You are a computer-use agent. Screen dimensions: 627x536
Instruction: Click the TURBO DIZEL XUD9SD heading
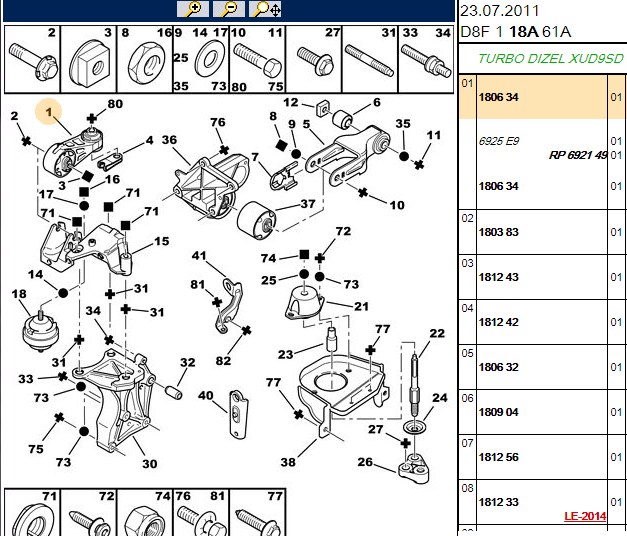pos(551,59)
